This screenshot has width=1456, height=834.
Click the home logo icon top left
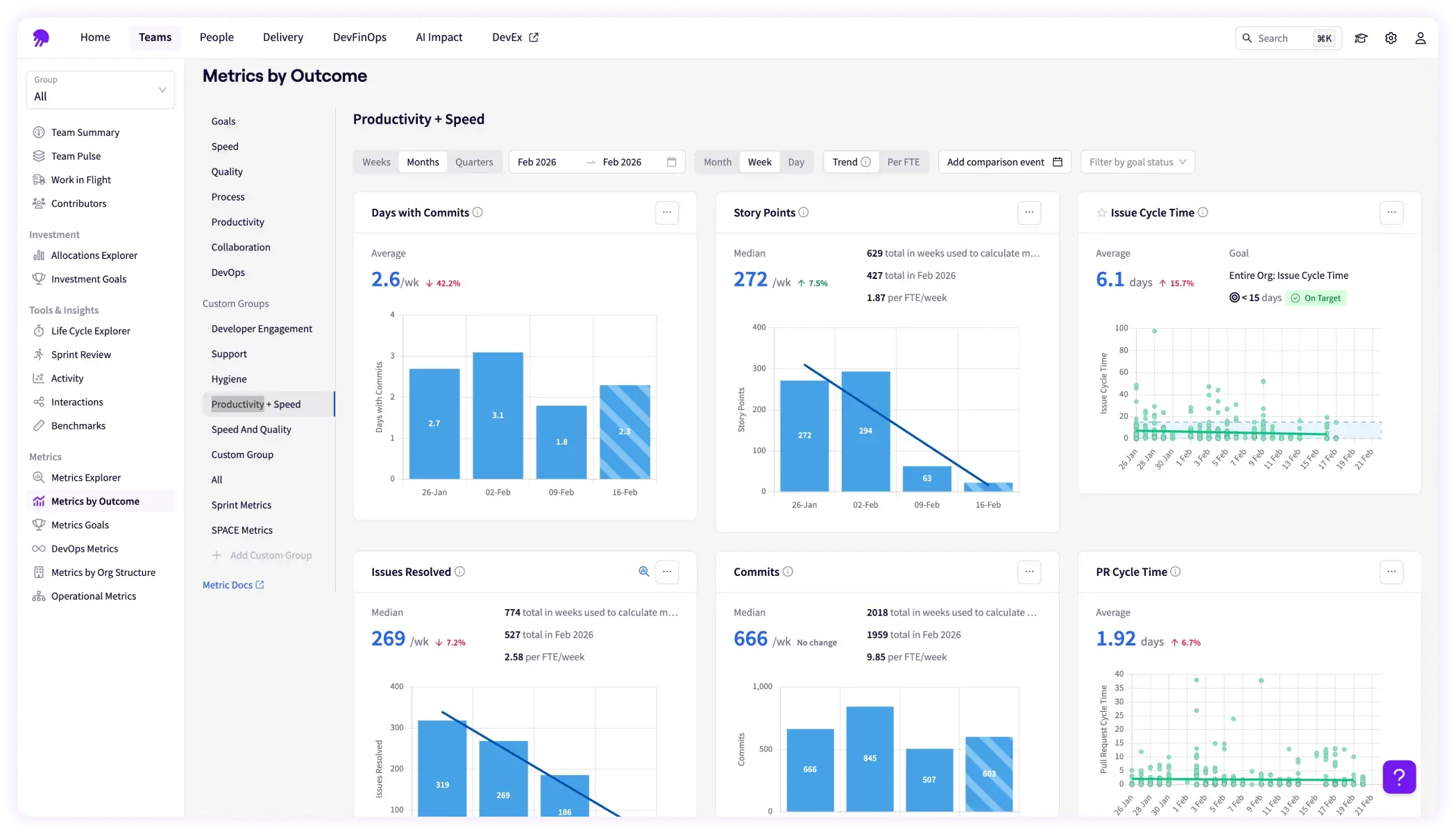41,38
